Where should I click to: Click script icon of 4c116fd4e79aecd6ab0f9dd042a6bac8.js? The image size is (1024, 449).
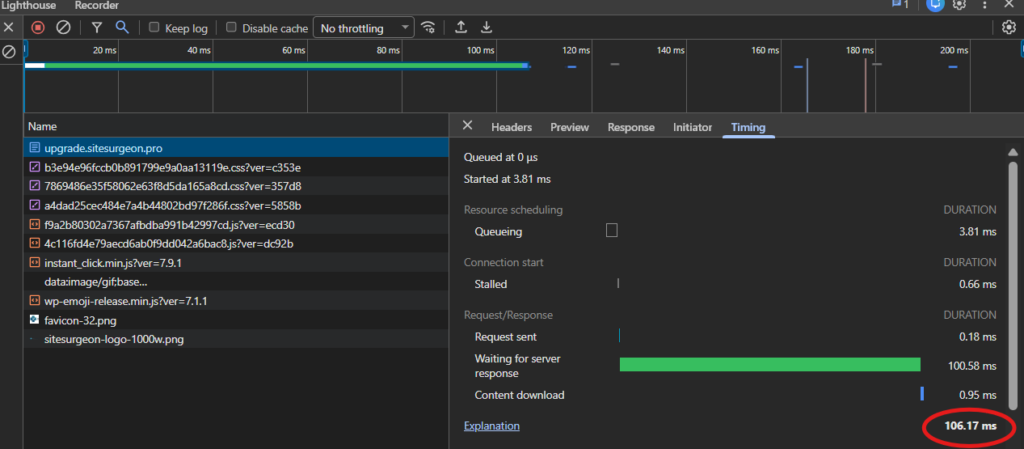coord(35,243)
